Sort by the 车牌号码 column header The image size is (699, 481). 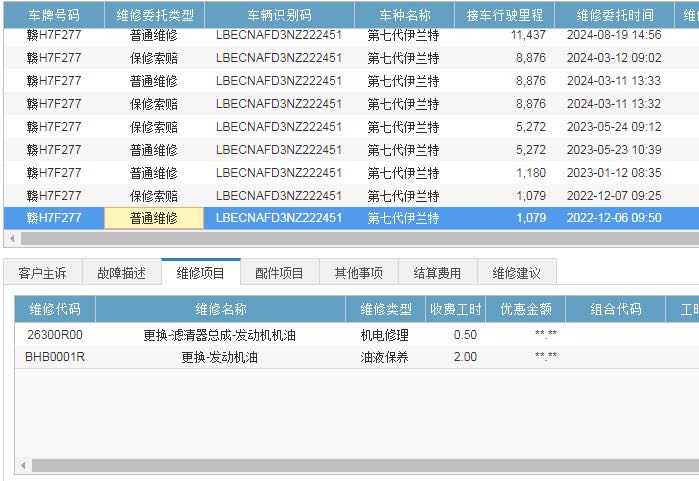click(53, 15)
